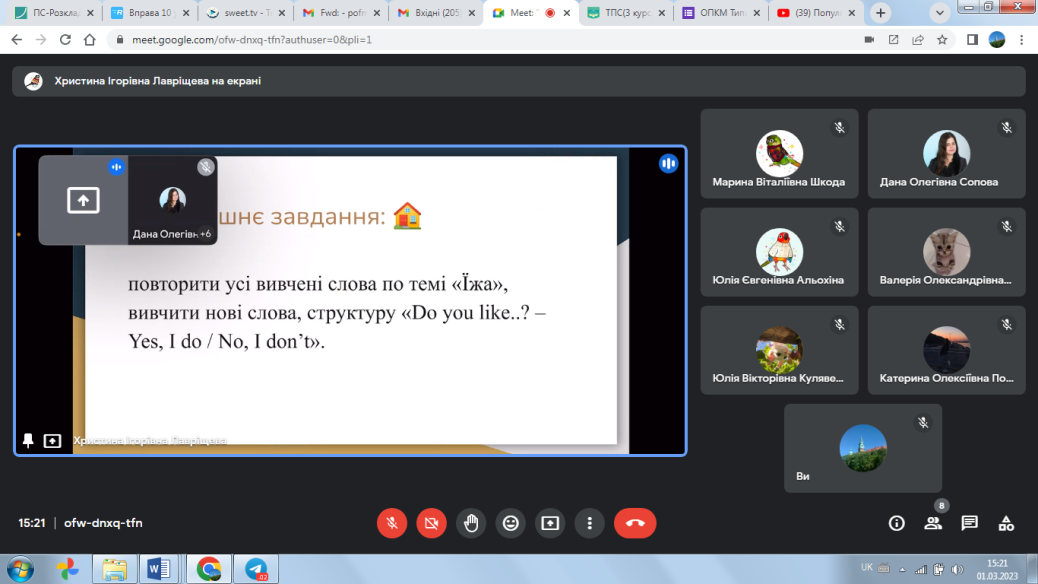
Task: Click presentation icon beside presenter name
Action: 52,441
